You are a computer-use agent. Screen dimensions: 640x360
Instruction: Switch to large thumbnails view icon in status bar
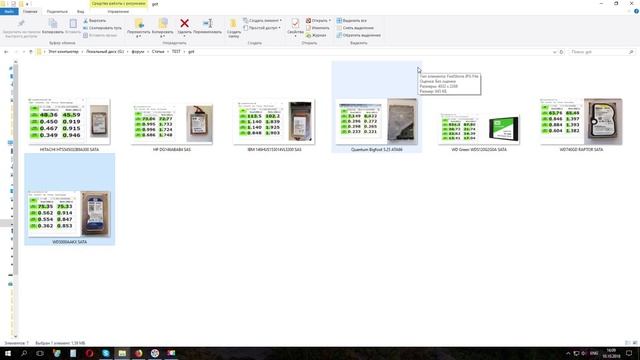(635, 343)
